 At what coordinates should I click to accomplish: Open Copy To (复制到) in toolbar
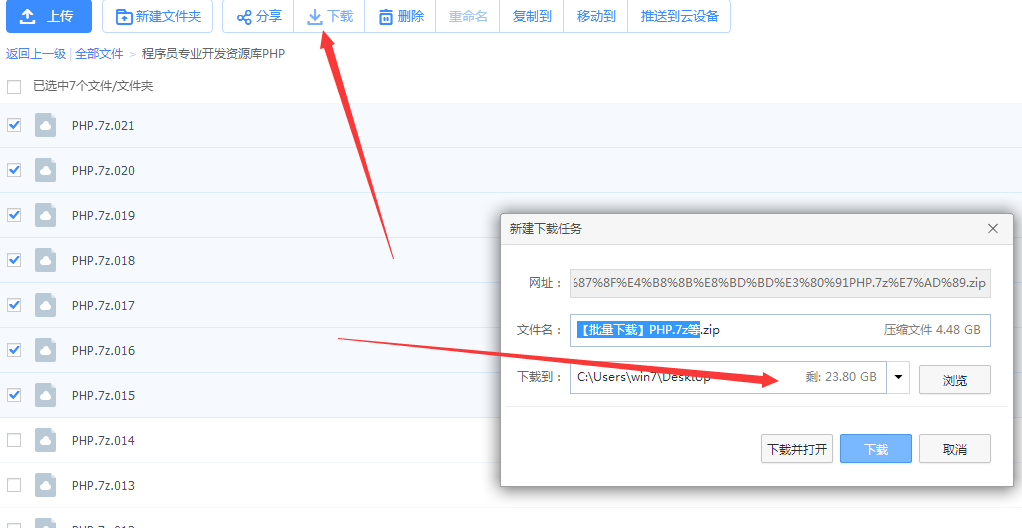[532, 16]
